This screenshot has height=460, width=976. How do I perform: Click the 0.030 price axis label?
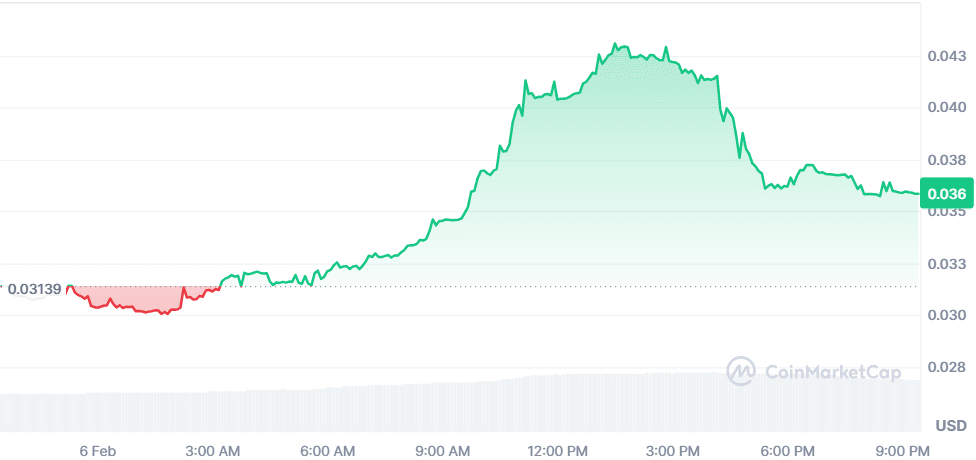point(945,315)
